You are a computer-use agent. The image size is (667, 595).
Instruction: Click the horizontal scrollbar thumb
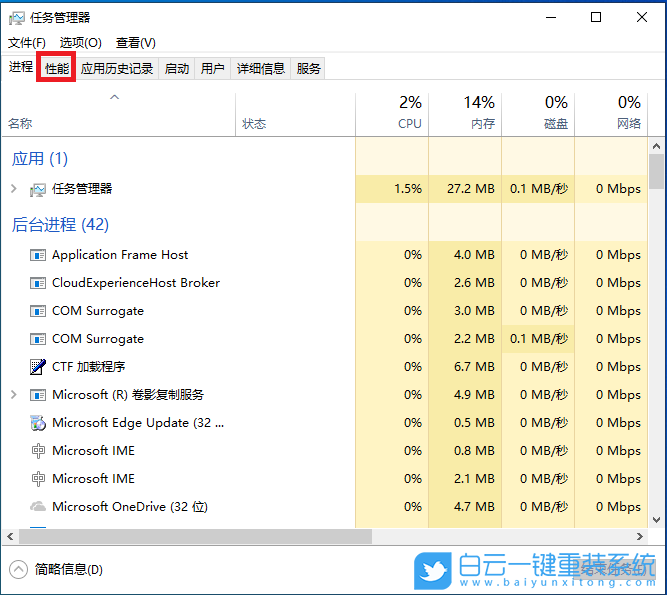(x=195, y=536)
